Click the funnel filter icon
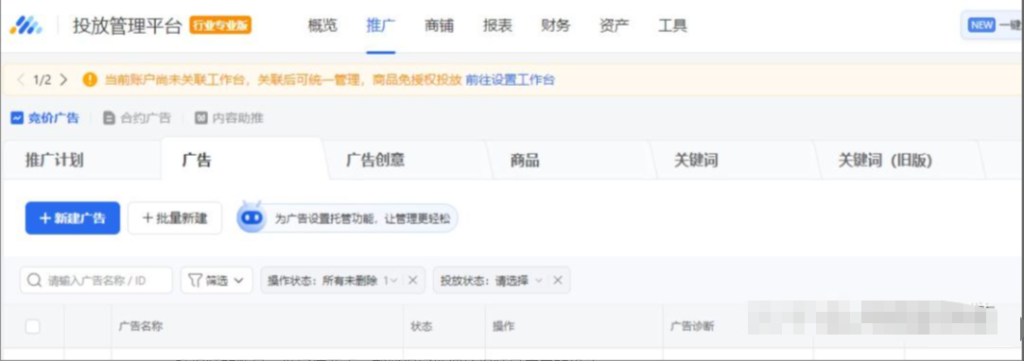The width and height of the screenshot is (1024, 361). pos(195,280)
